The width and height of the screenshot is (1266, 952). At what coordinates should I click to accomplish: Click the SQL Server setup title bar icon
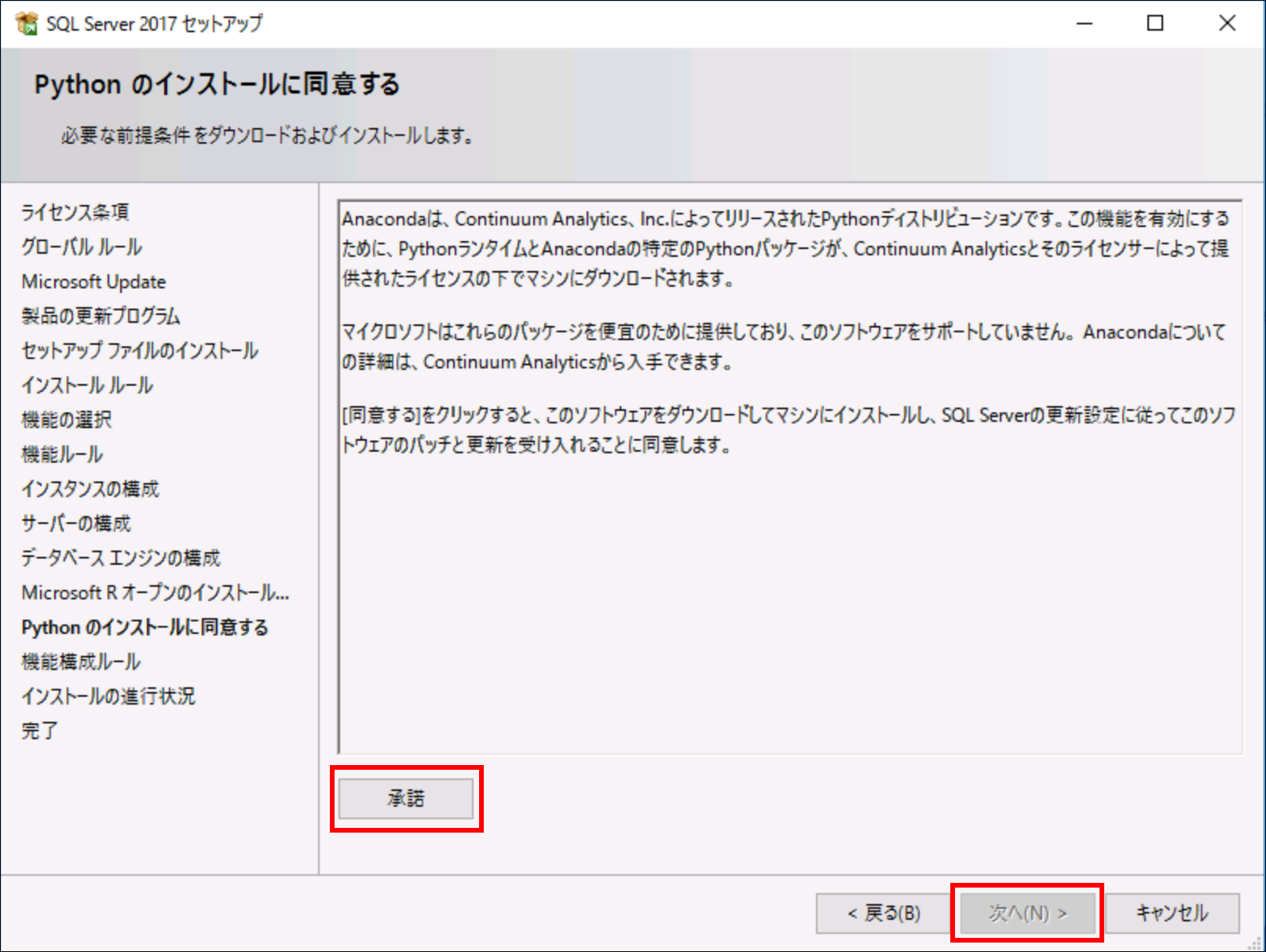[26, 24]
